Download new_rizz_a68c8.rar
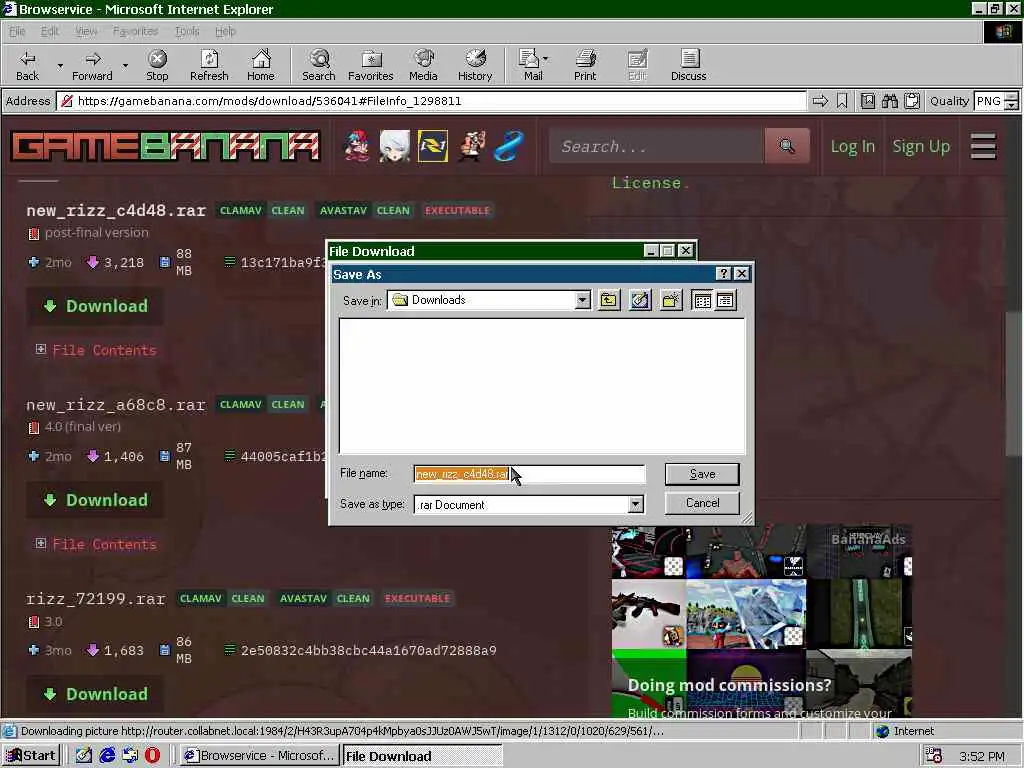 pyautogui.click(x=95, y=500)
